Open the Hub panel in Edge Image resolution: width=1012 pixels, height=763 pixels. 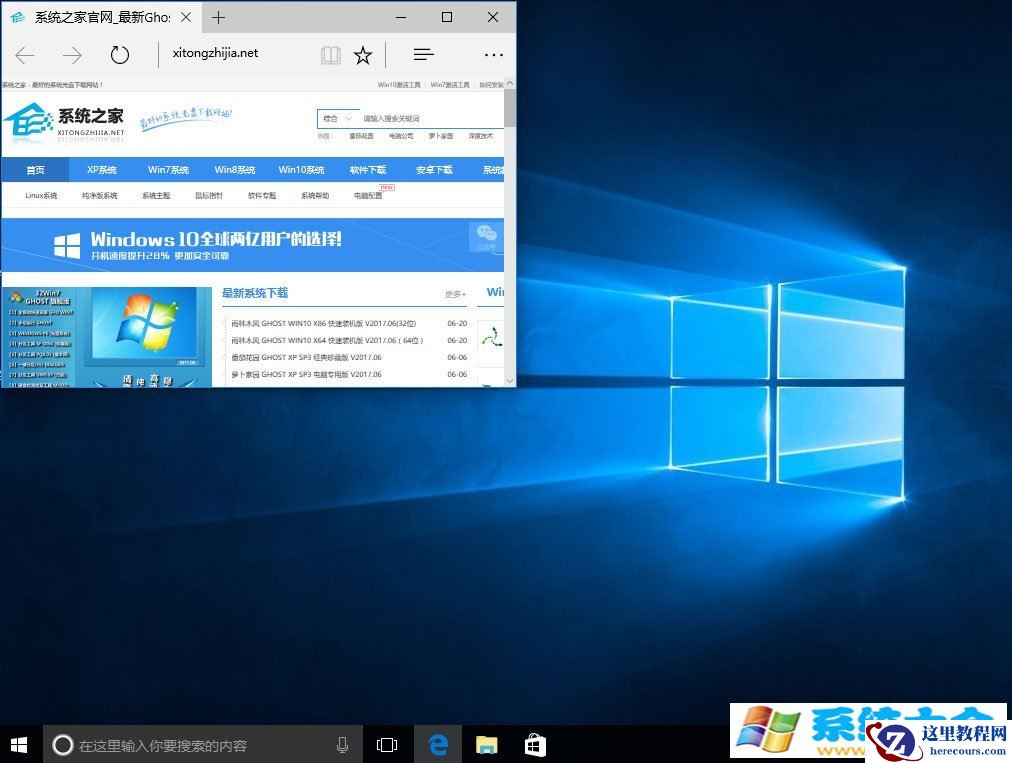point(422,54)
